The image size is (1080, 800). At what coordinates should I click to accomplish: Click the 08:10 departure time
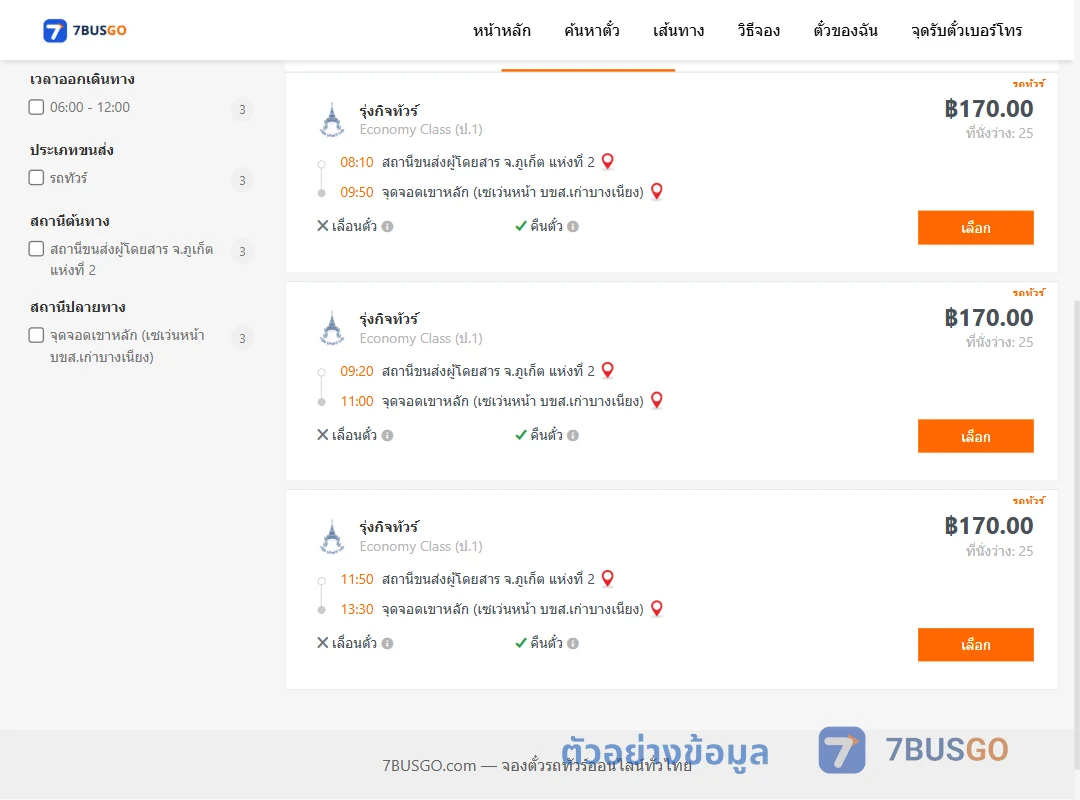tap(357, 162)
